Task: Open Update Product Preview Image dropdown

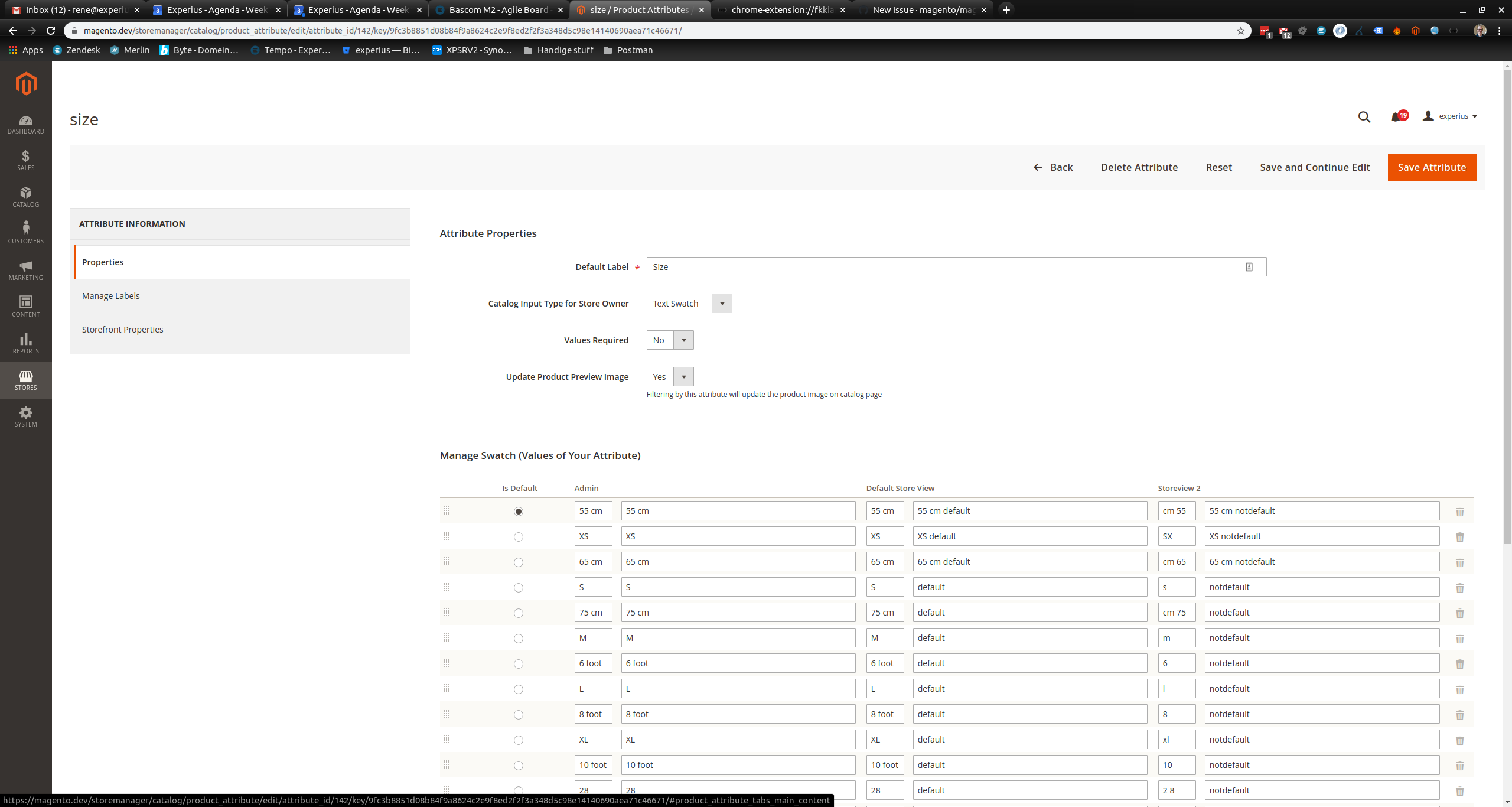Action: click(x=670, y=377)
